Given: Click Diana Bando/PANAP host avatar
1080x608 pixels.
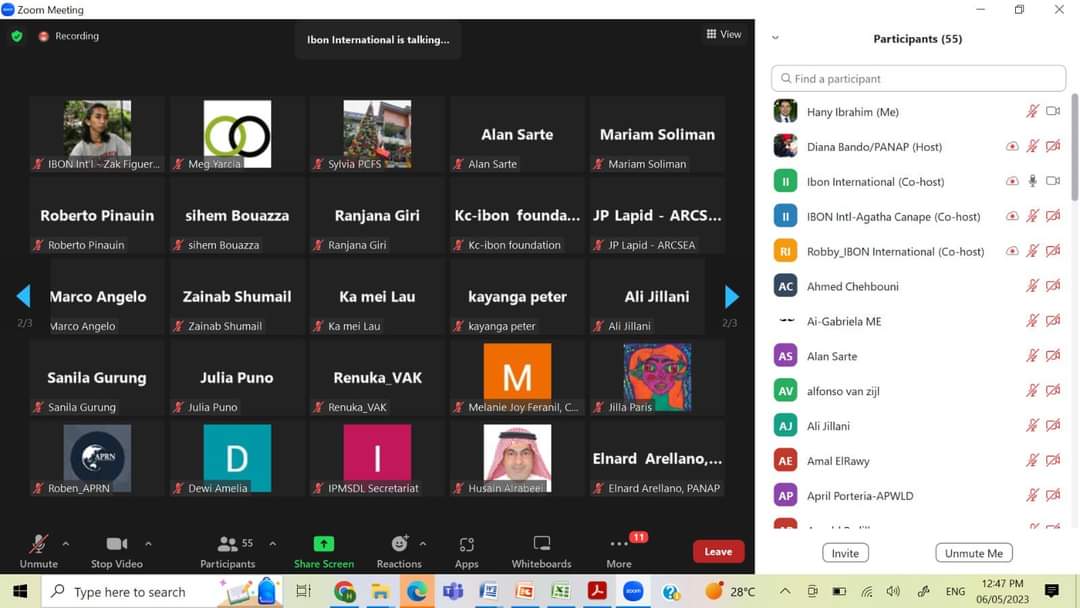Looking at the screenshot, I should (785, 146).
